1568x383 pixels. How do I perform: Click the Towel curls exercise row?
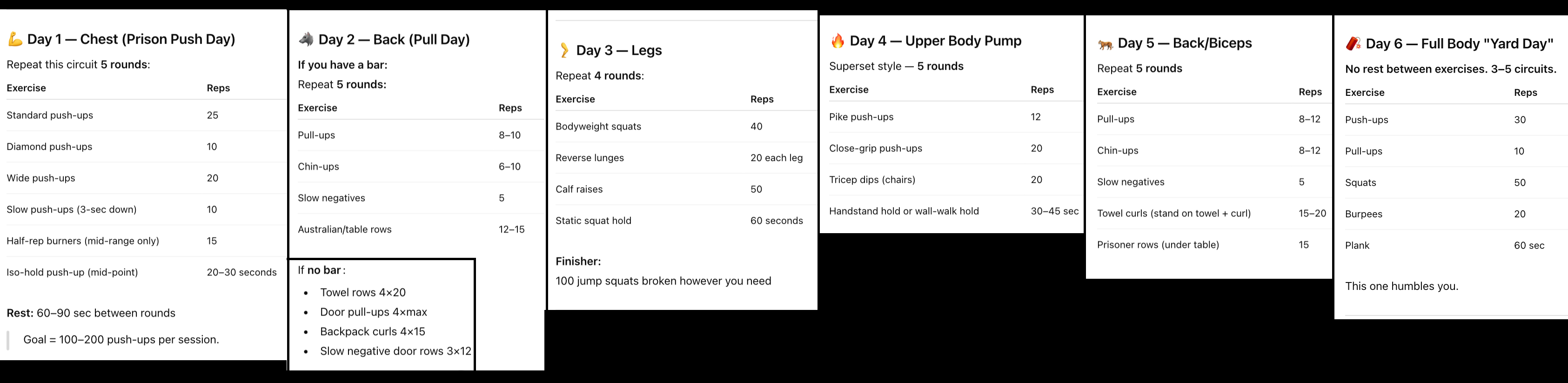[1173, 213]
